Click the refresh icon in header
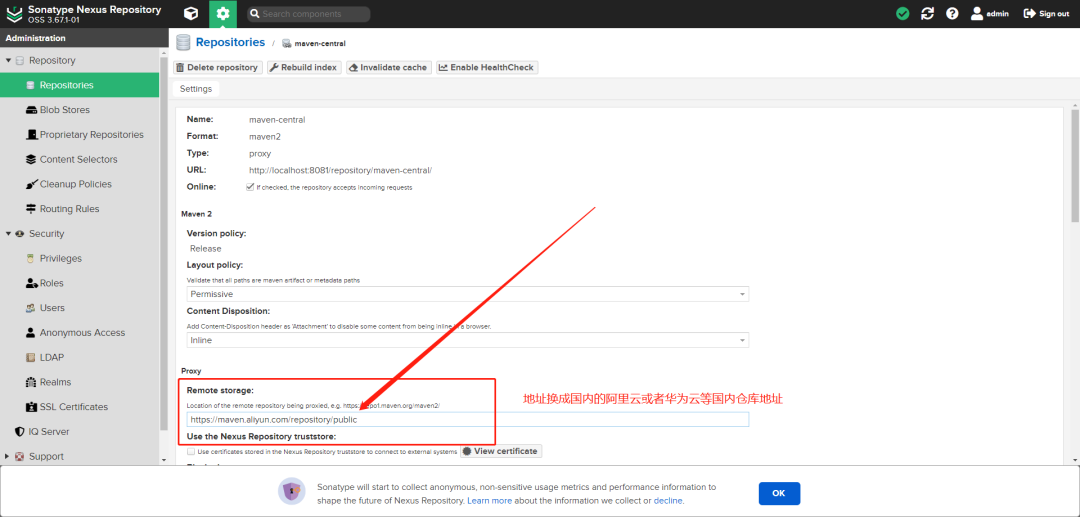This screenshot has width=1080, height=517. pos(927,14)
